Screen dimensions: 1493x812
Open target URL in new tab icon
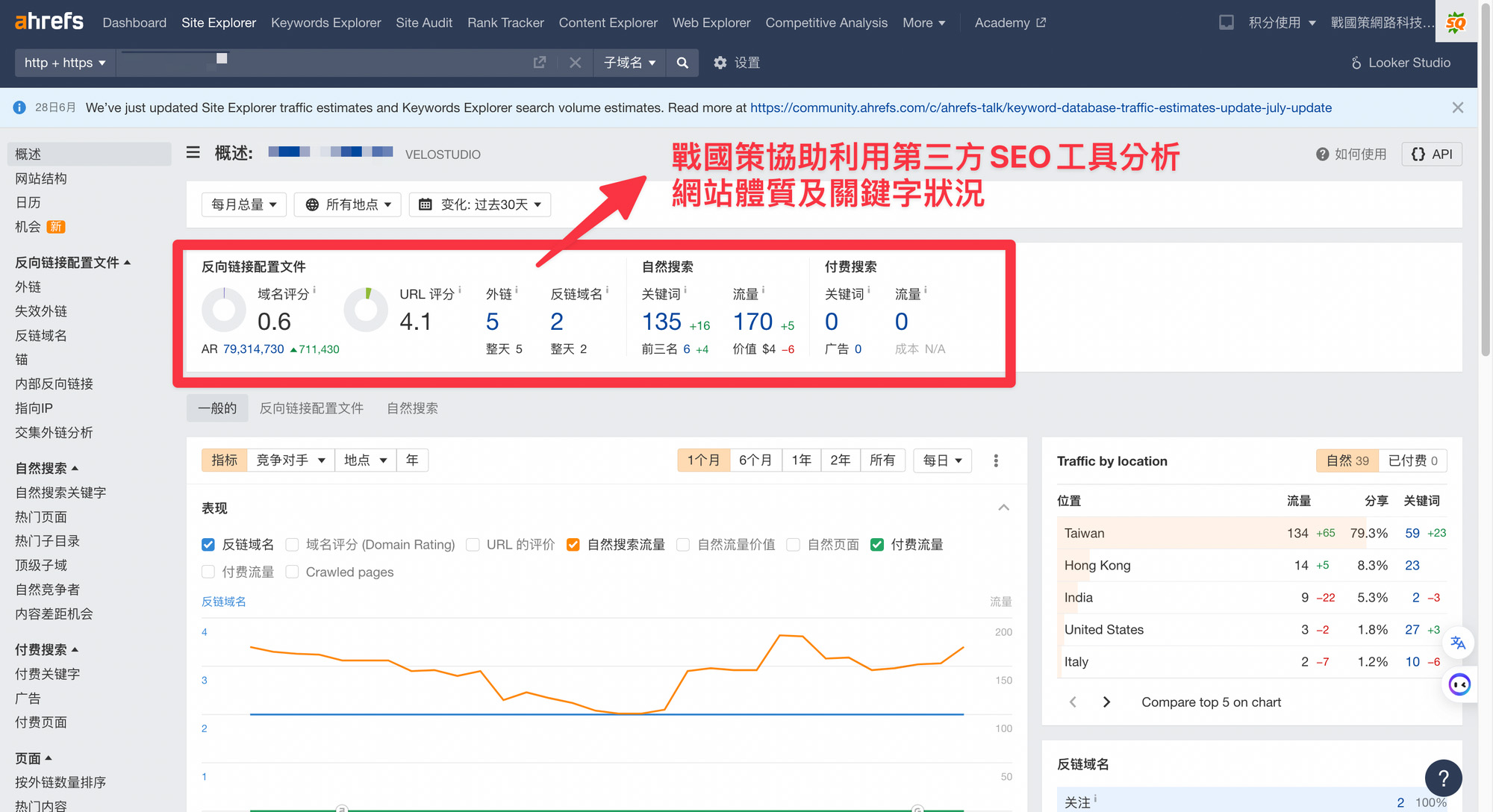pyautogui.click(x=540, y=63)
